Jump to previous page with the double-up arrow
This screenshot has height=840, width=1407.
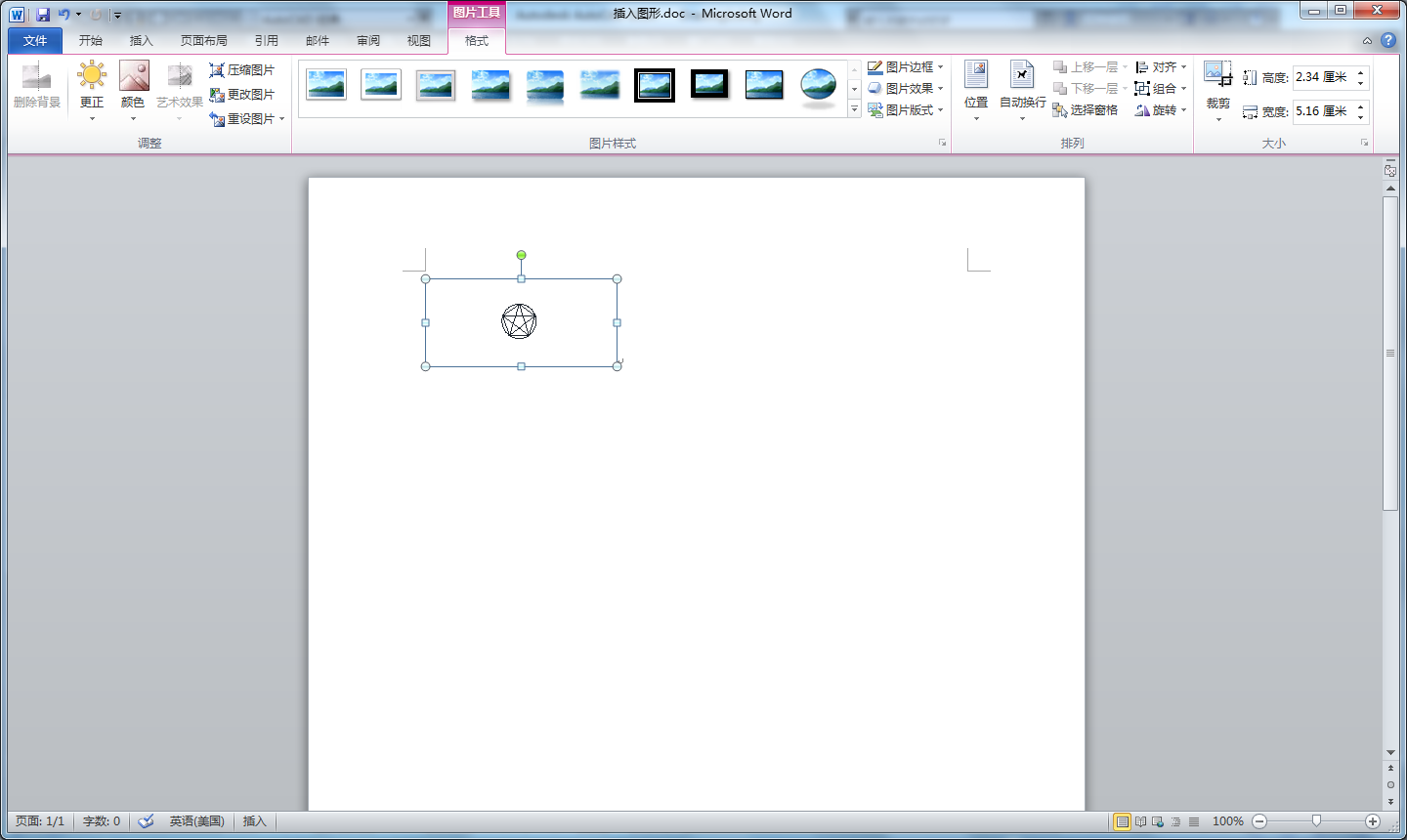1390,769
